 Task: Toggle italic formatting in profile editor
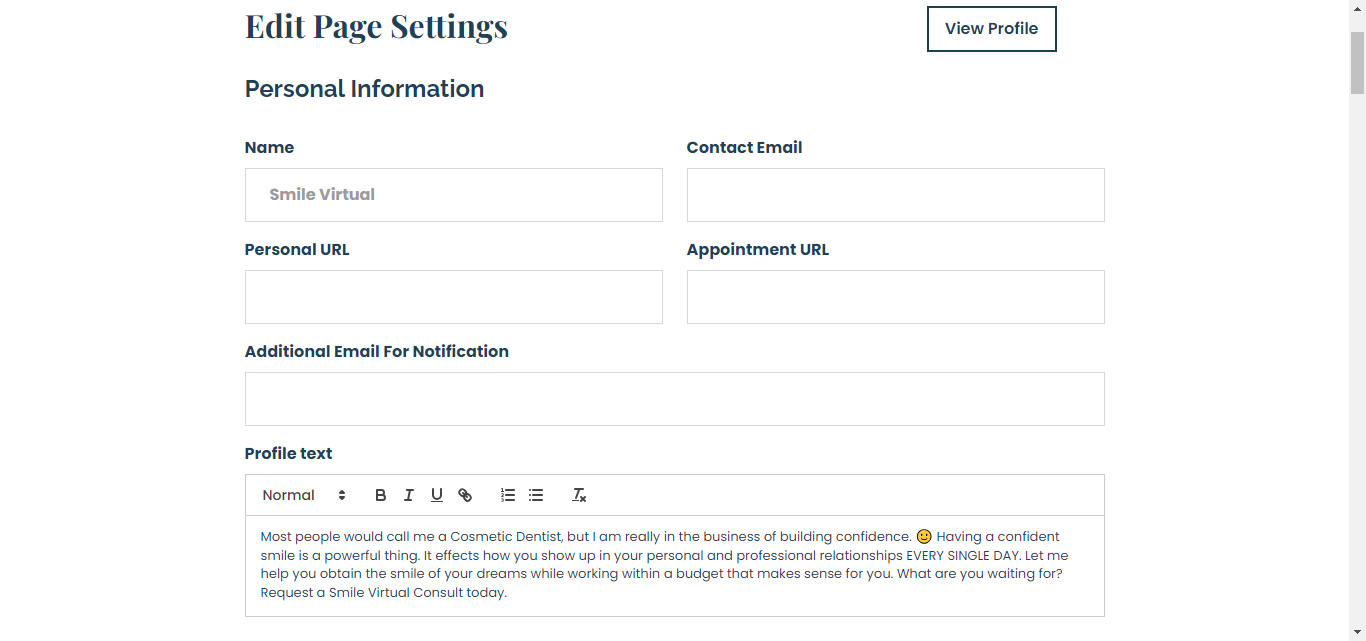(409, 495)
